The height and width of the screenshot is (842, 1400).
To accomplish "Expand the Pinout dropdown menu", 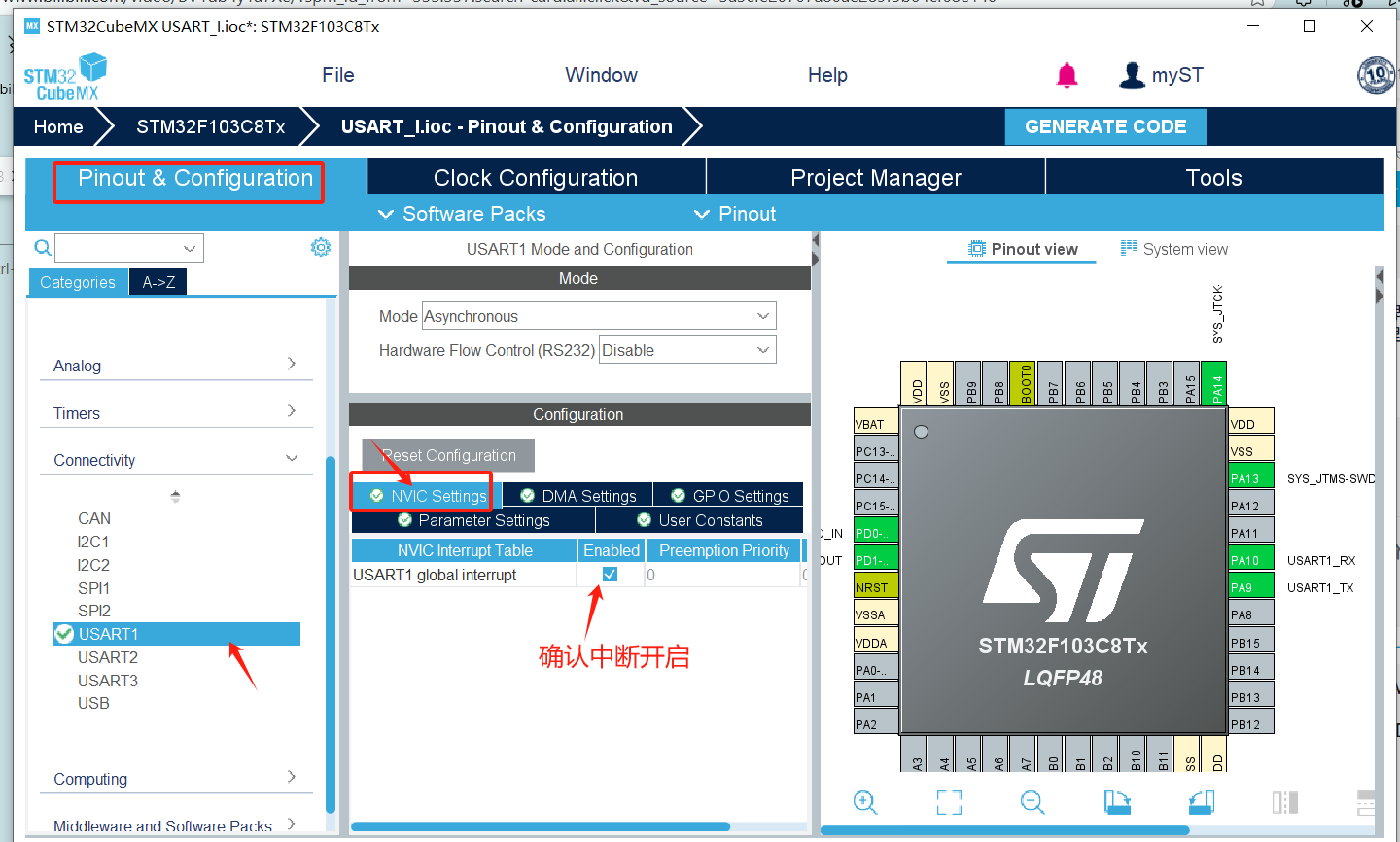I will 735,214.
